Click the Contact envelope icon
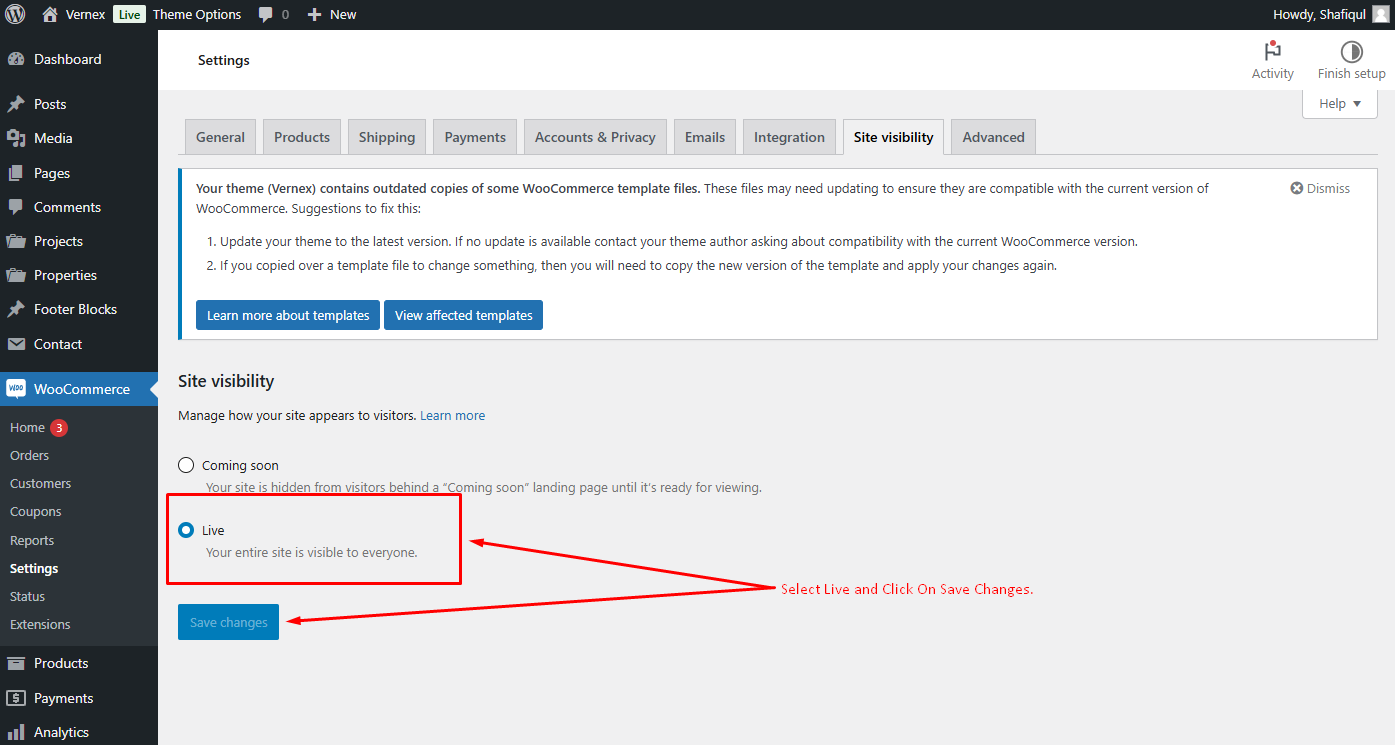The height and width of the screenshot is (745, 1395). tap(16, 344)
